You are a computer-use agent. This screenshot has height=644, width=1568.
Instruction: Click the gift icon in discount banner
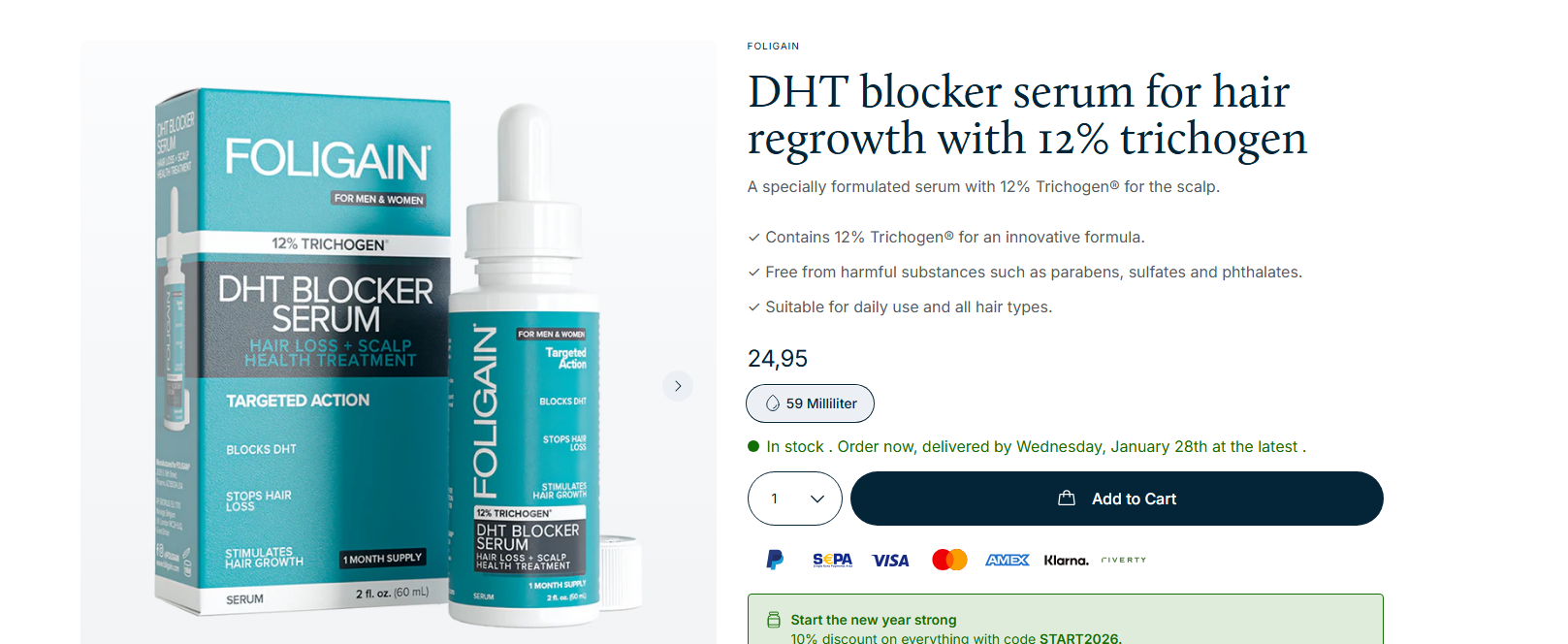pyautogui.click(x=774, y=620)
